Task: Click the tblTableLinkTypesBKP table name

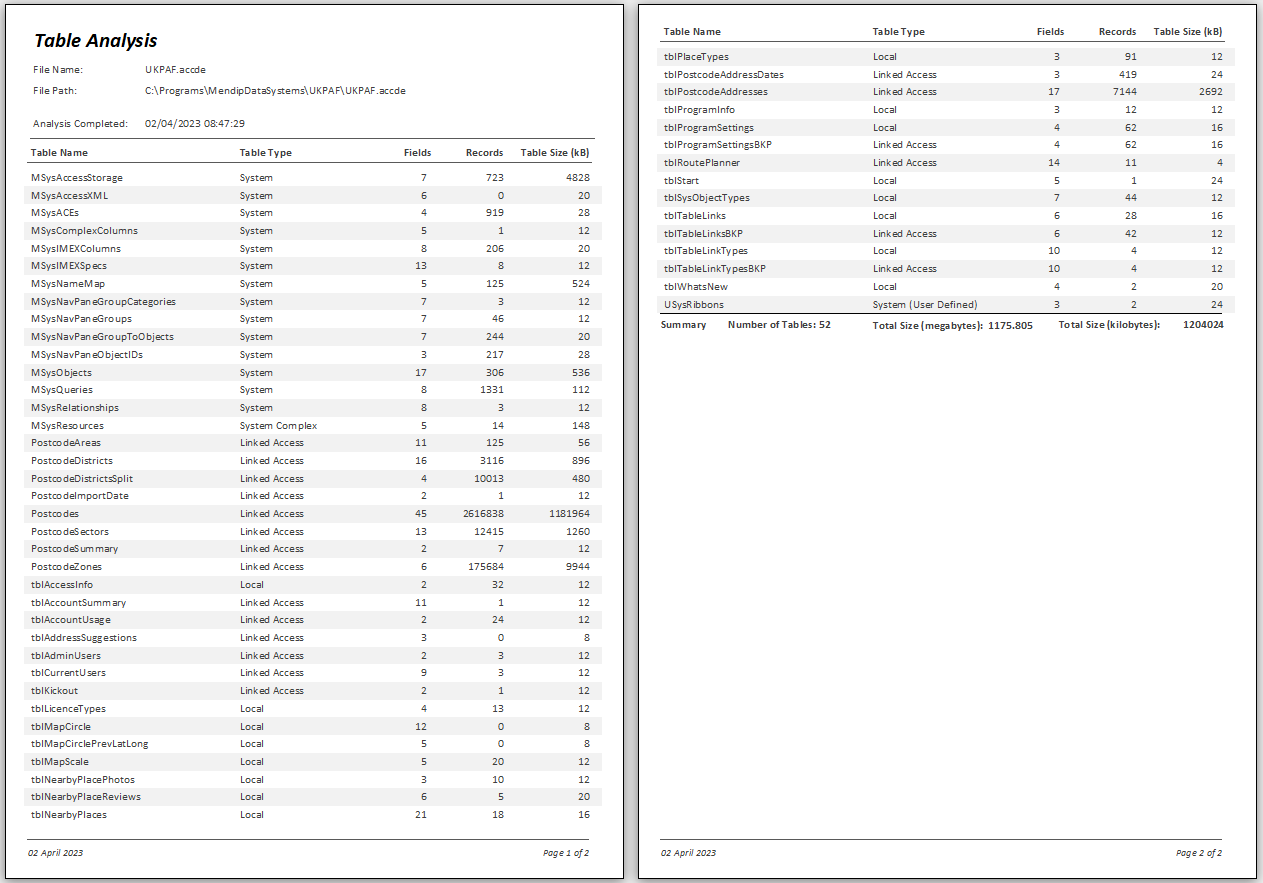Action: [x=715, y=269]
